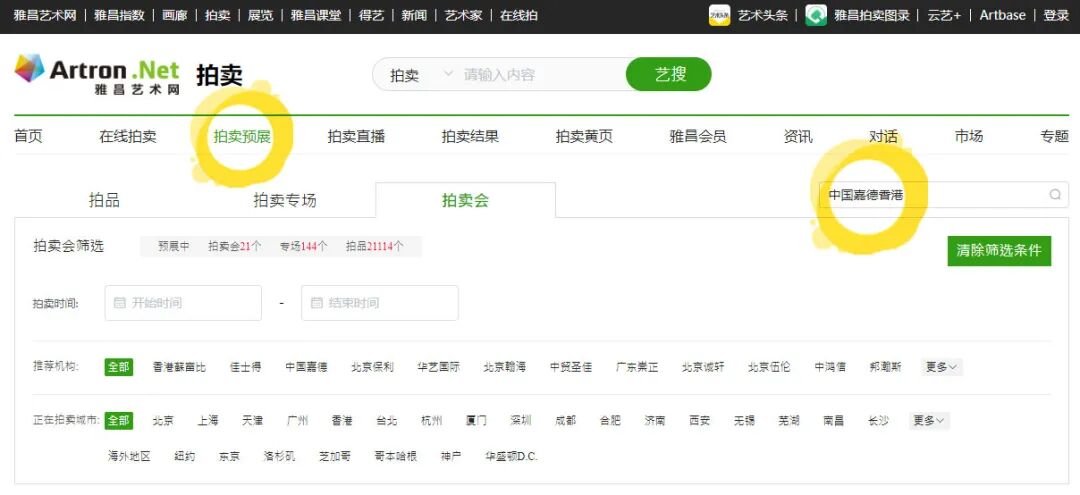Open 拍卖预展 in the navigation bar
1080x495 pixels.
coord(242,136)
